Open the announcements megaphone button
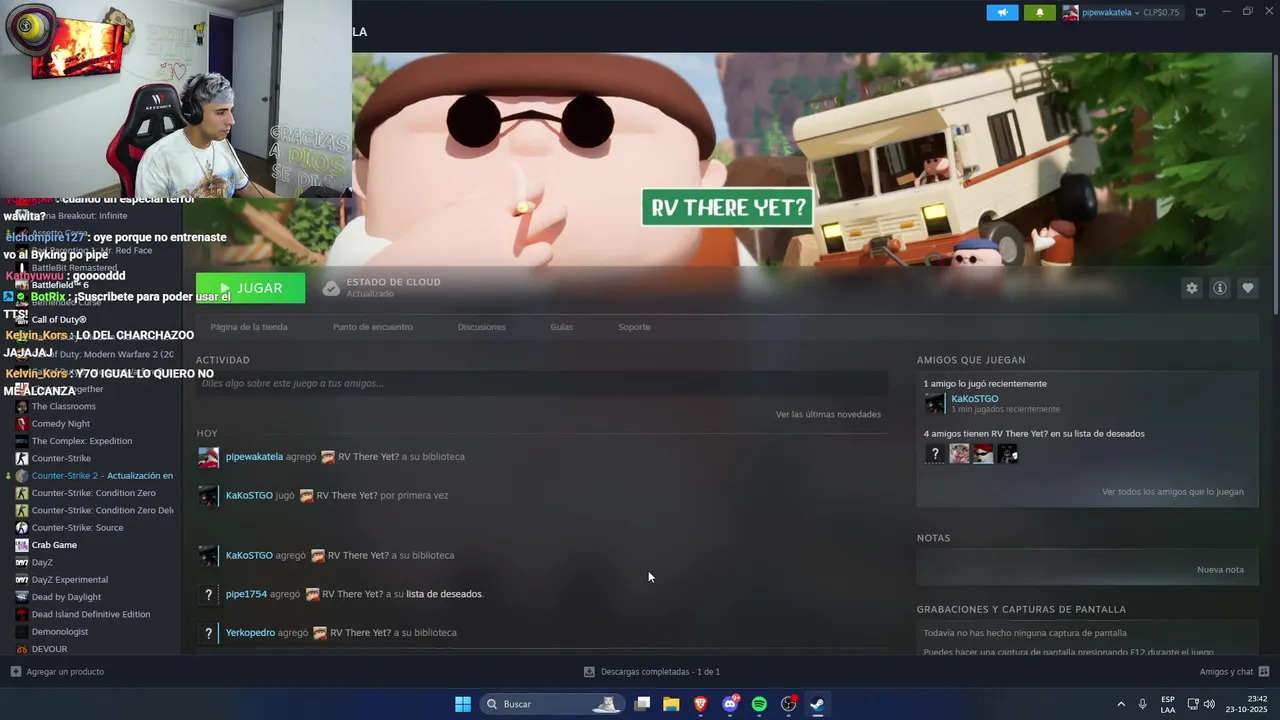 pyautogui.click(x=1002, y=12)
